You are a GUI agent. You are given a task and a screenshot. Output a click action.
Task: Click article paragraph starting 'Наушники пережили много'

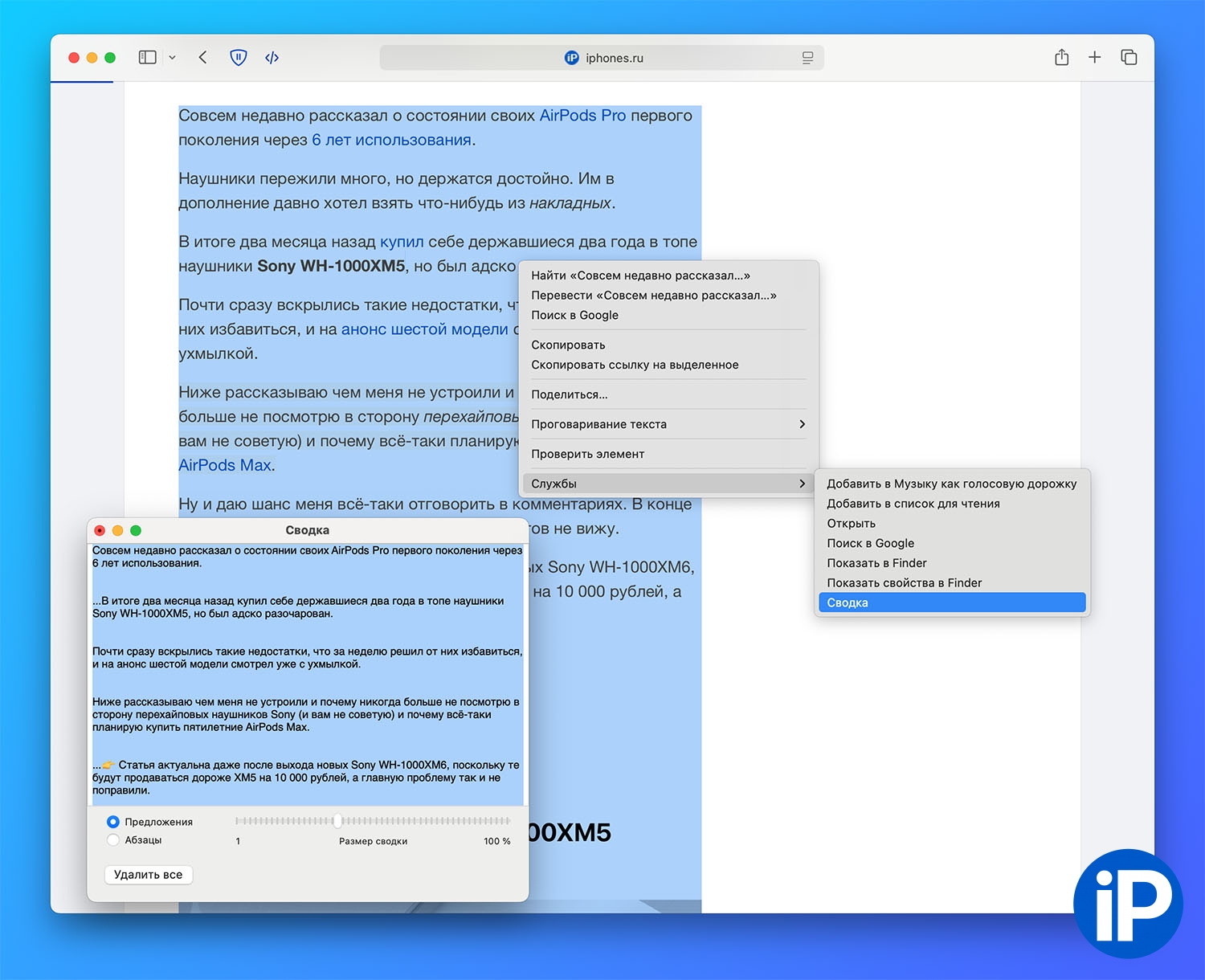(397, 191)
